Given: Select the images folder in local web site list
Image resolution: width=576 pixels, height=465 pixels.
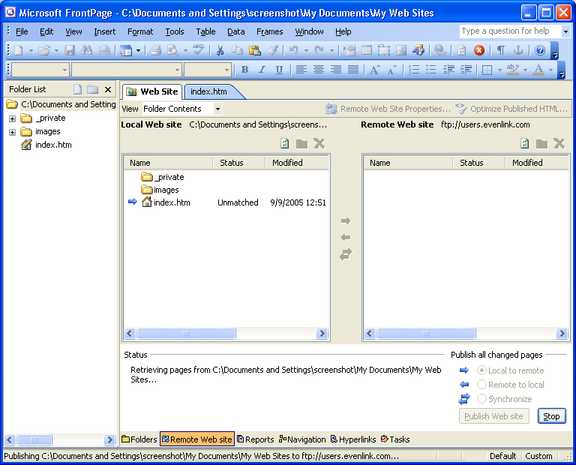Looking at the screenshot, I should (160, 190).
